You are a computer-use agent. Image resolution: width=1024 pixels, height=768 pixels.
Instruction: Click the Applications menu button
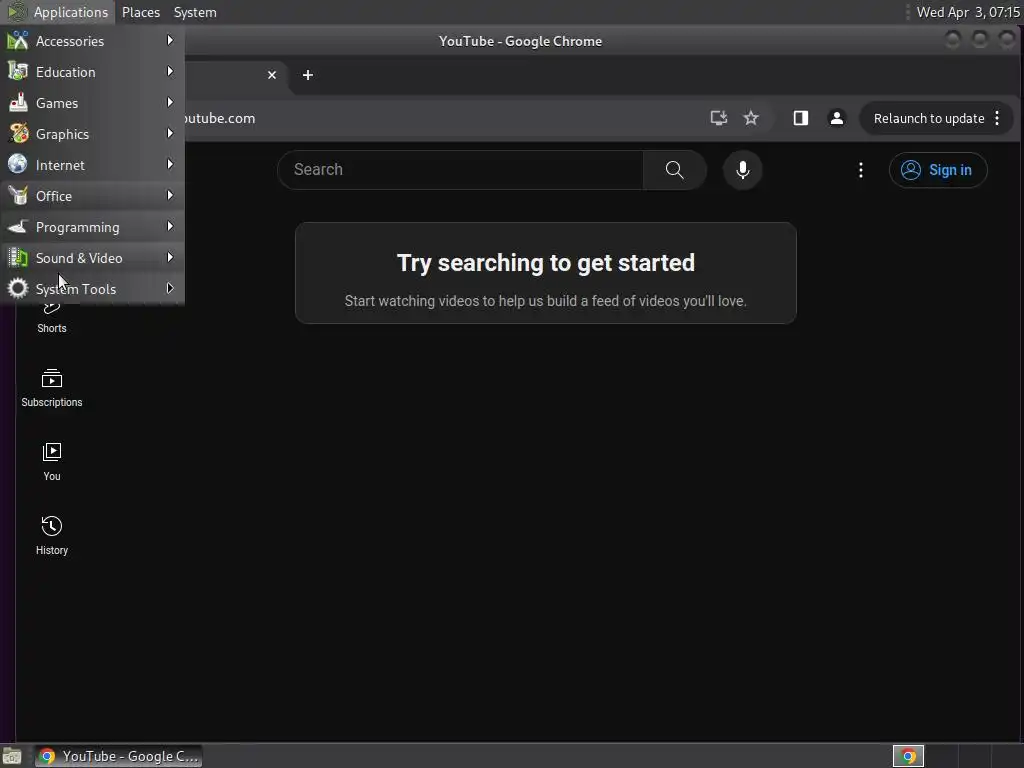57,12
